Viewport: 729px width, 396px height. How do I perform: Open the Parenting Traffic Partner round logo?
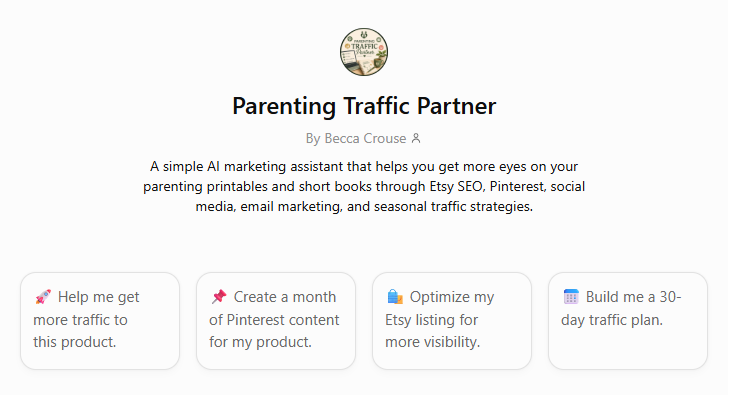[364, 52]
